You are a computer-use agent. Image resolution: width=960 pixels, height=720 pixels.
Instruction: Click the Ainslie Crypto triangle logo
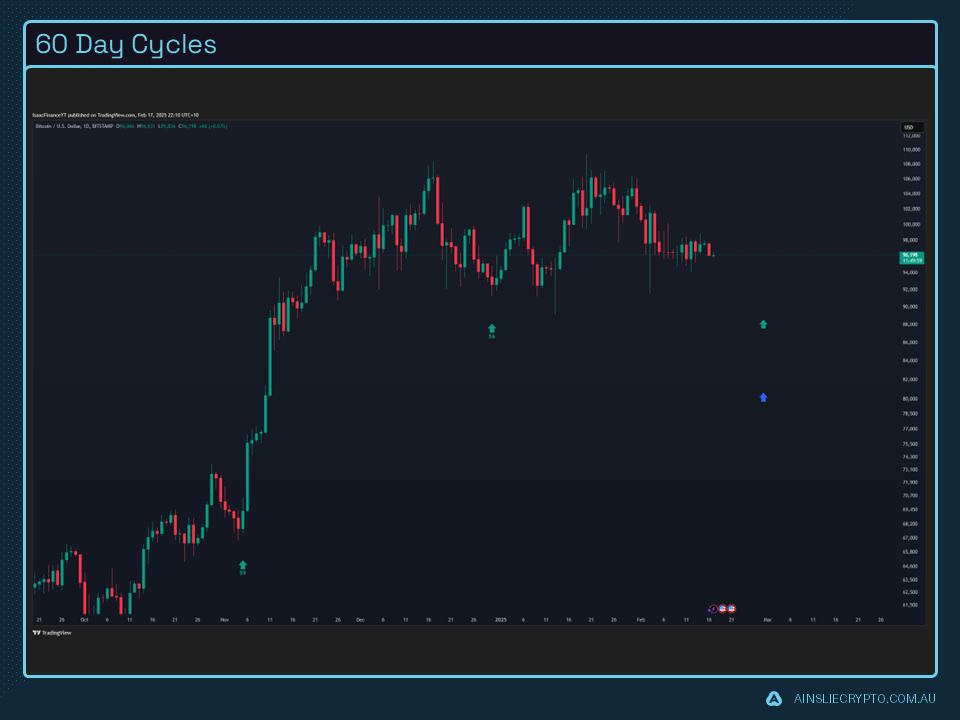[773, 700]
